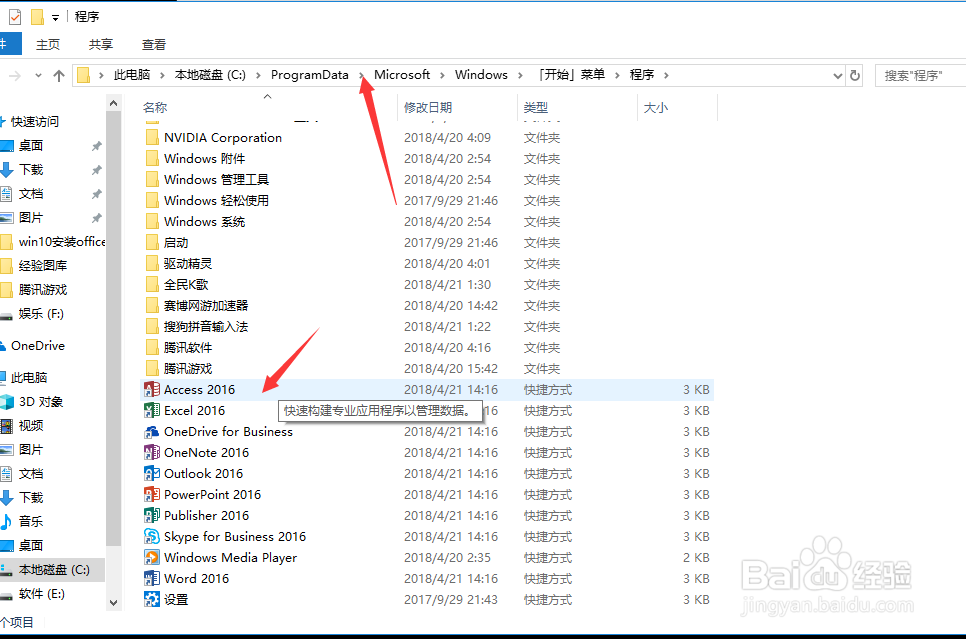Open Outlook 2016 shortcut icon

click(x=152, y=473)
